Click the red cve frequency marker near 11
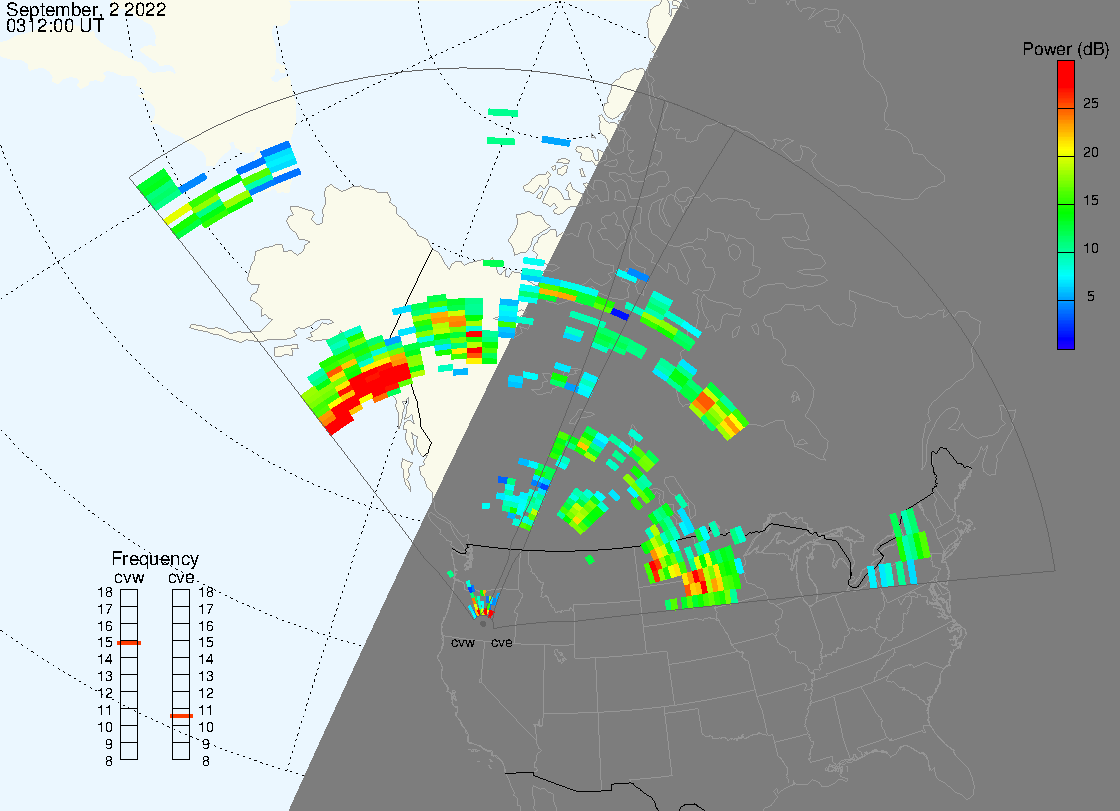The image size is (1120, 811). click(x=181, y=715)
